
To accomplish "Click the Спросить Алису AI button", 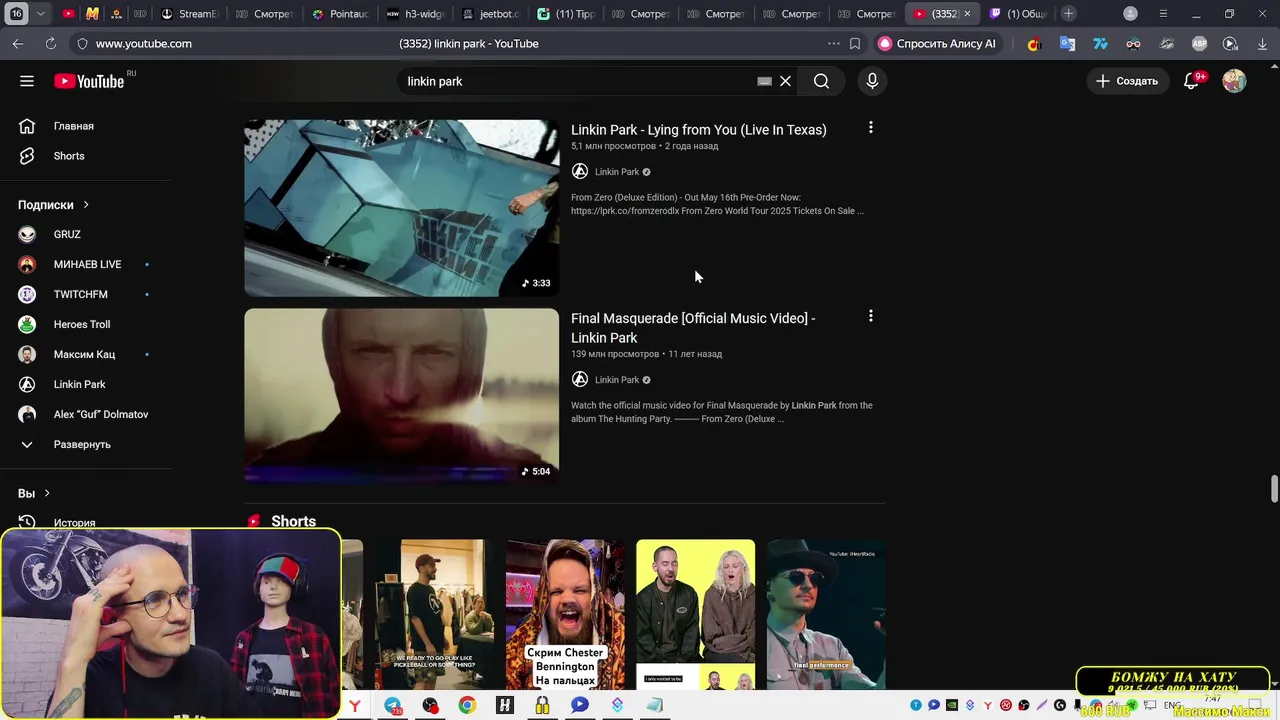I will point(938,44).
